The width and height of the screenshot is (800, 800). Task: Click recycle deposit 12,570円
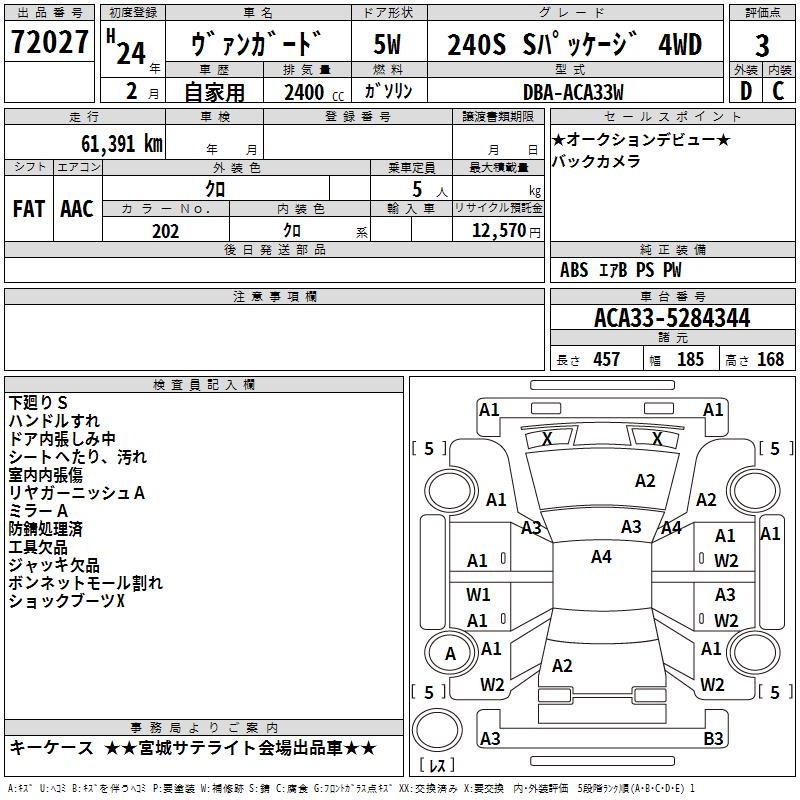[506, 231]
